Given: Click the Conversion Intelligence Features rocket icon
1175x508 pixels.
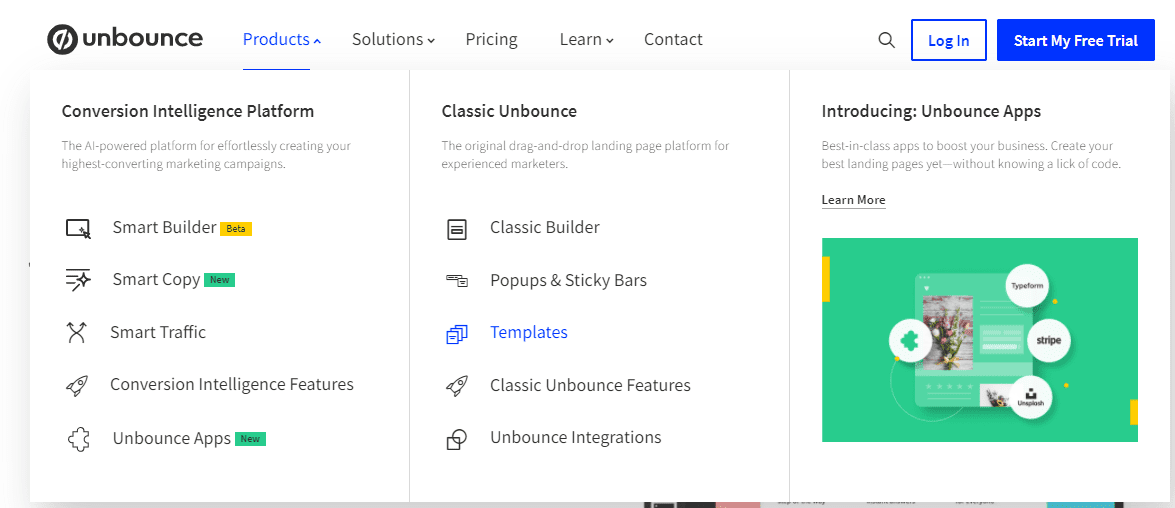Looking at the screenshot, I should click(77, 386).
